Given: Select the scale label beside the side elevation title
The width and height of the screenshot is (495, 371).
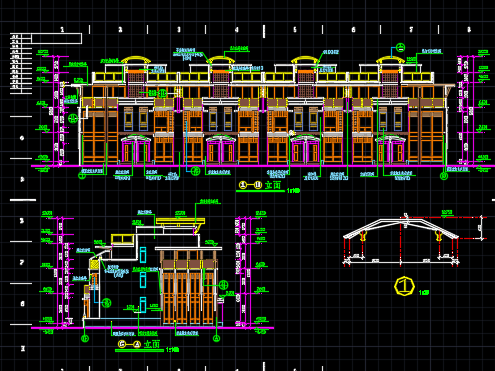Looking at the screenshot, I should [172, 350].
